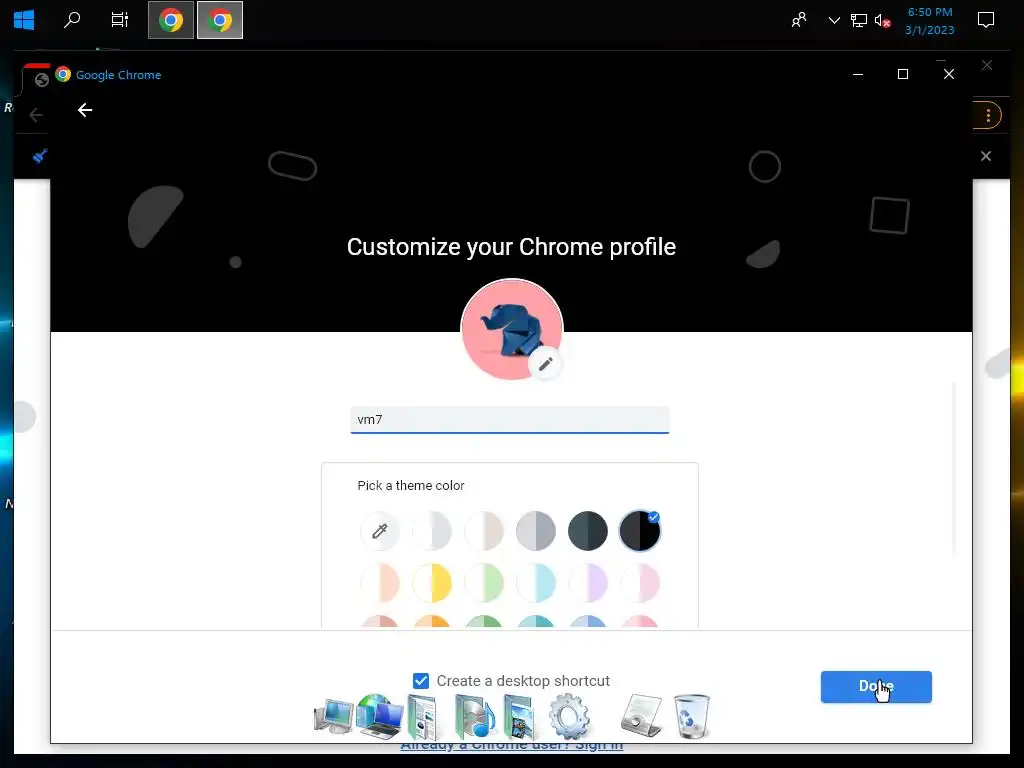Open the music folder dock icon
The height and width of the screenshot is (768, 1024).
click(475, 717)
